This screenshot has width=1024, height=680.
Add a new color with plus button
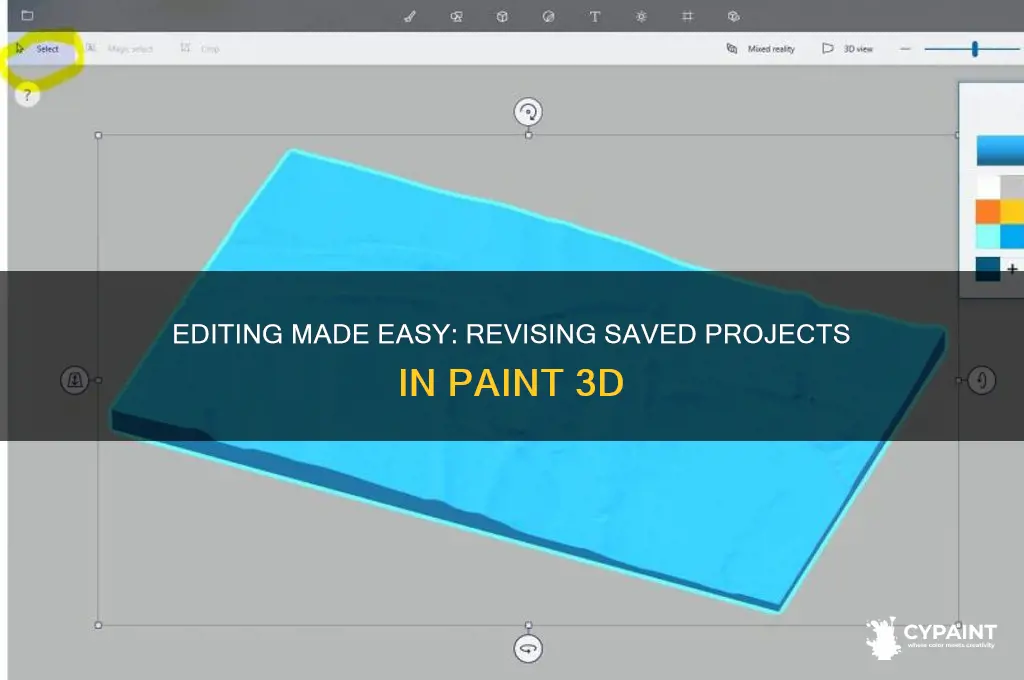tap(1012, 268)
